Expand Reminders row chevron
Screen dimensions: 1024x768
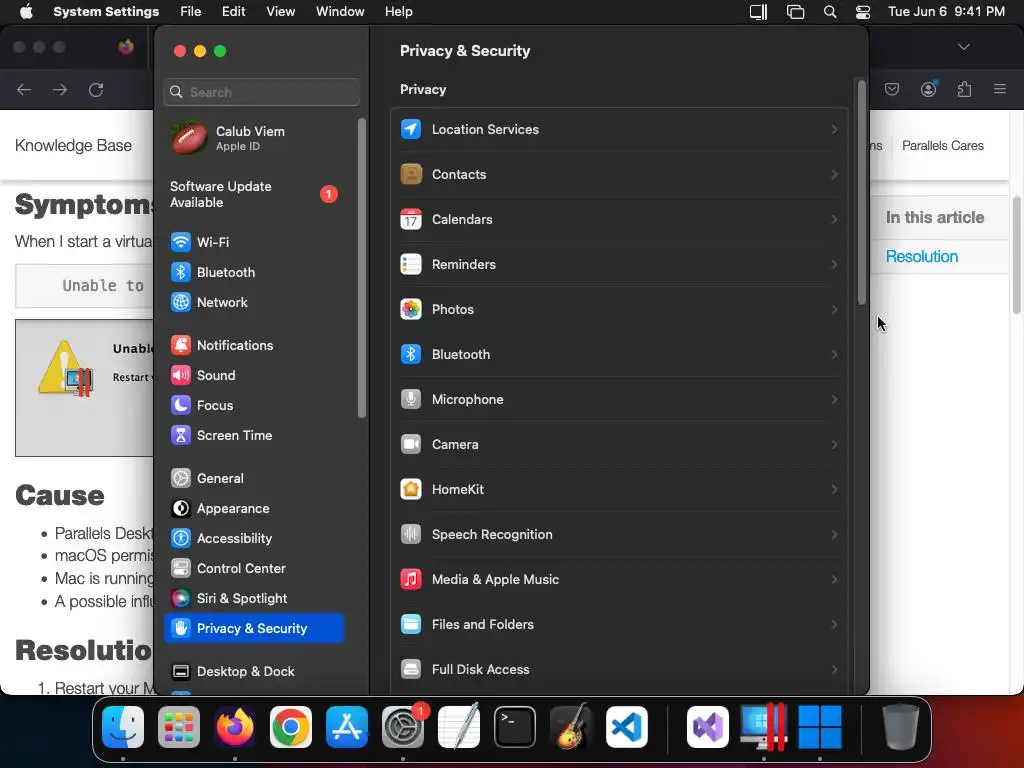(x=834, y=264)
